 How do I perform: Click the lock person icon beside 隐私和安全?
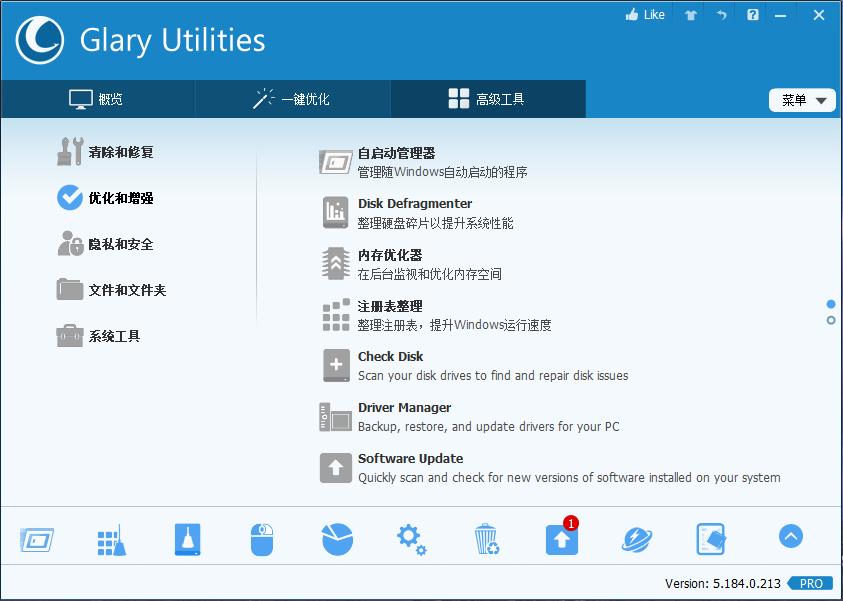(70, 244)
